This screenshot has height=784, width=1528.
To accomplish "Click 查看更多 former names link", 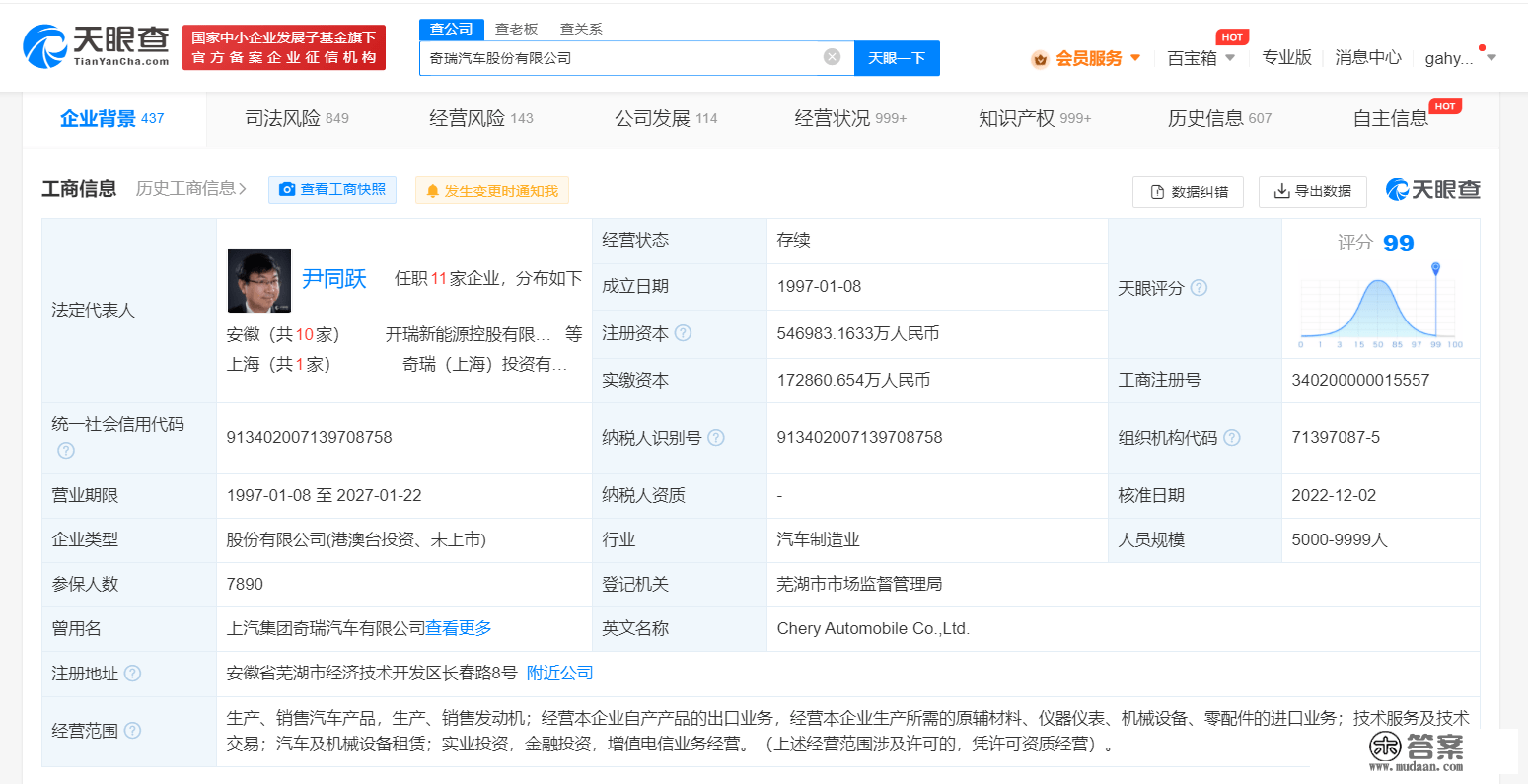I will click(x=459, y=628).
